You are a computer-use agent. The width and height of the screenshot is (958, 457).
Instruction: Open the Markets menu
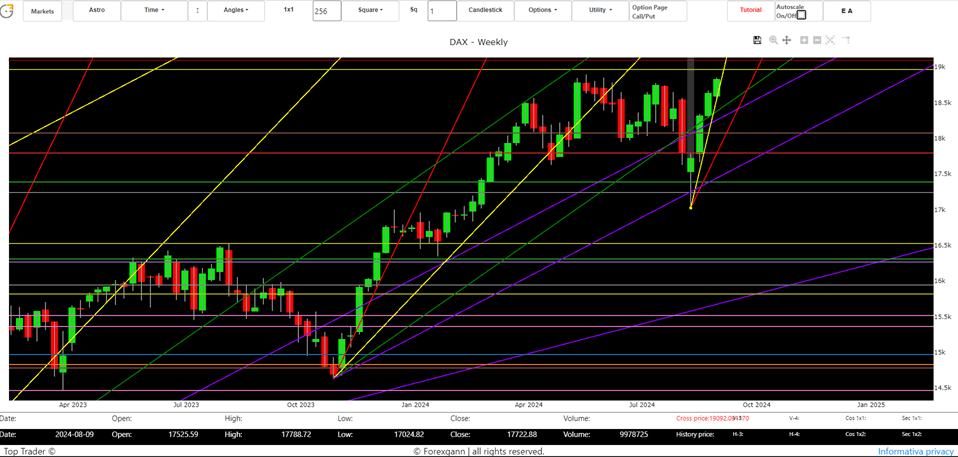point(42,11)
